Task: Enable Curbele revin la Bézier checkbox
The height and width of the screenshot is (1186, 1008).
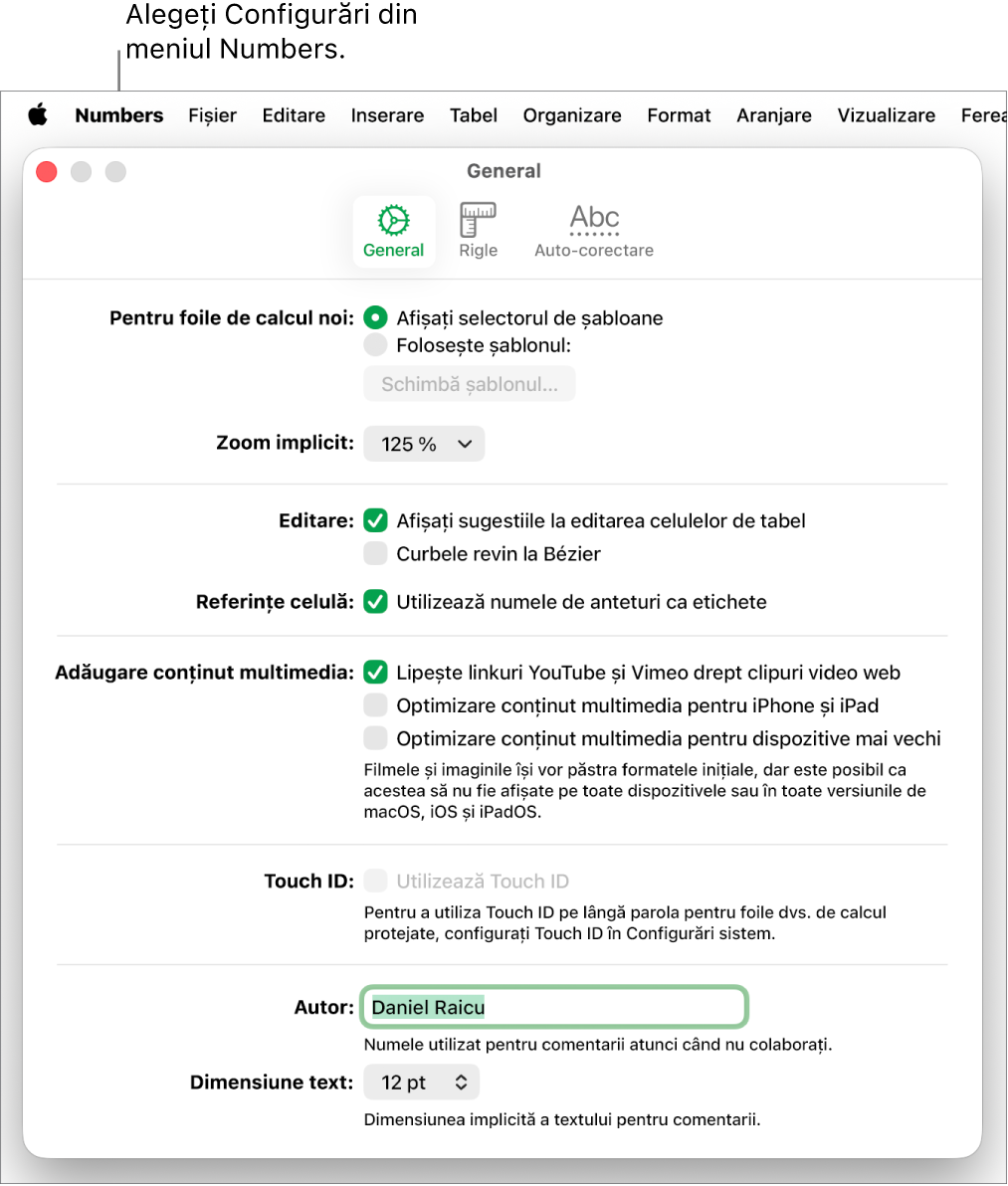Action: [x=375, y=553]
